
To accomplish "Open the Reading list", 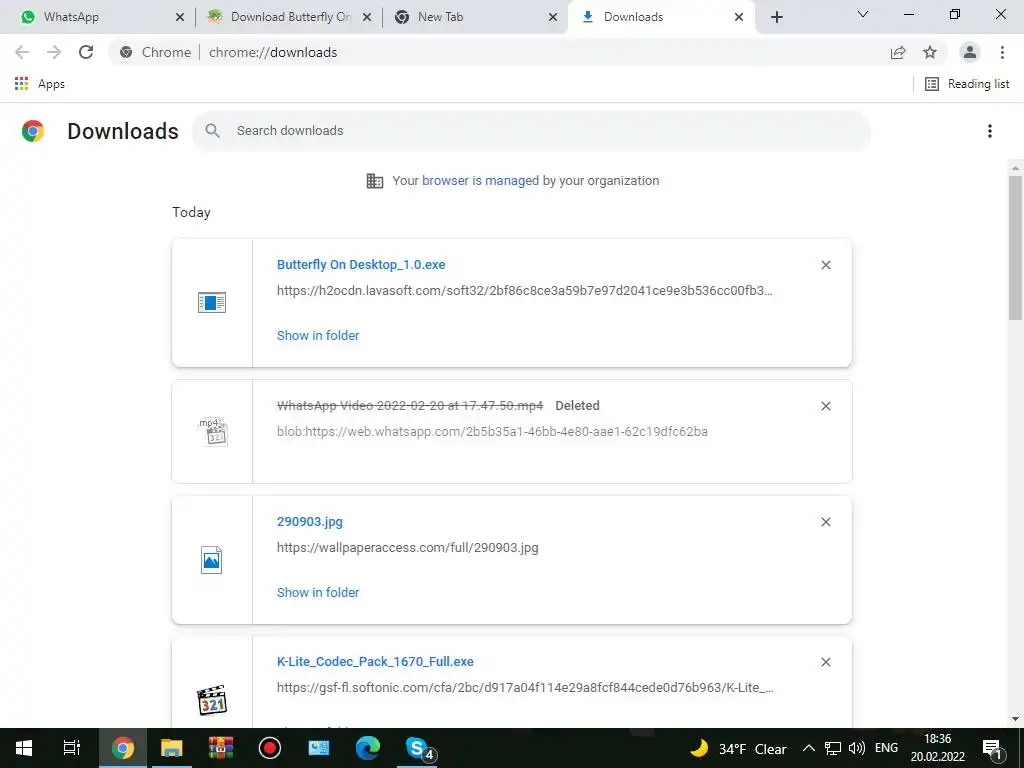I will tap(967, 84).
